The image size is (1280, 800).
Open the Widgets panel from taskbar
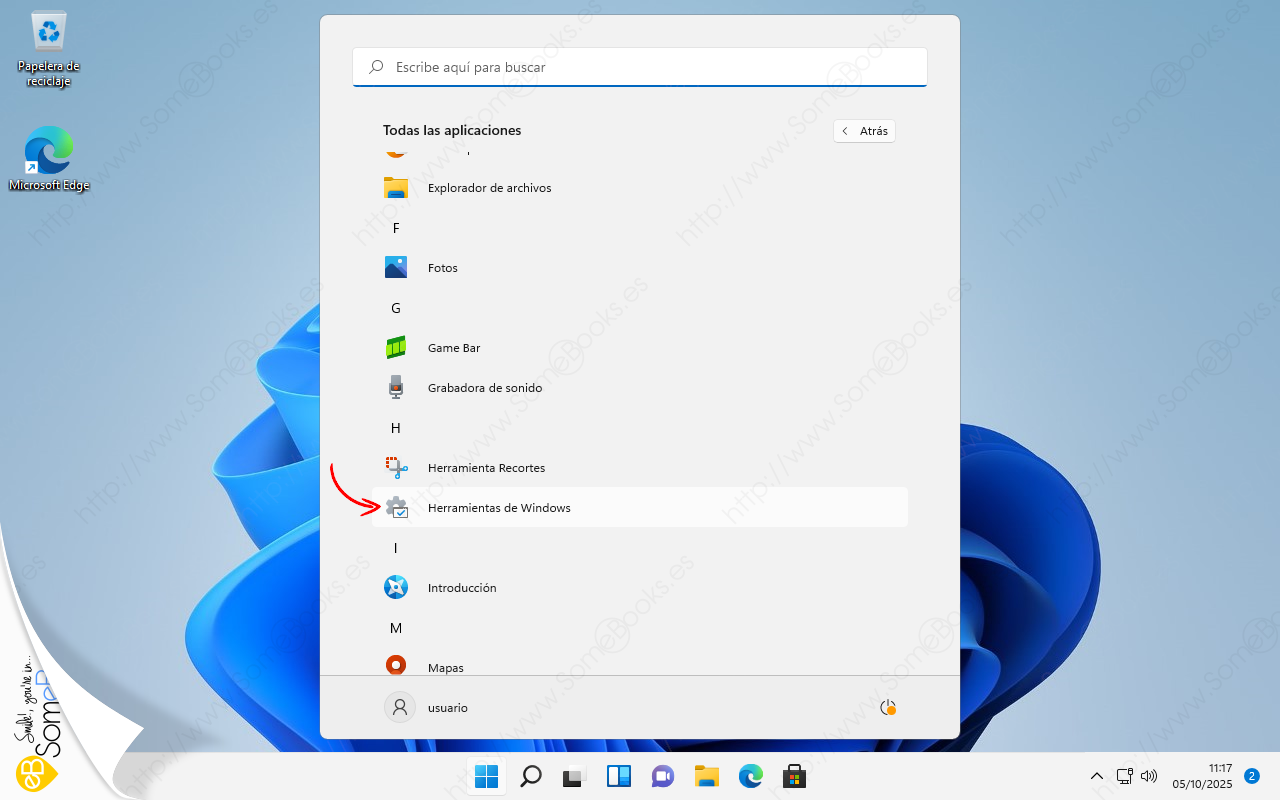[619, 776]
